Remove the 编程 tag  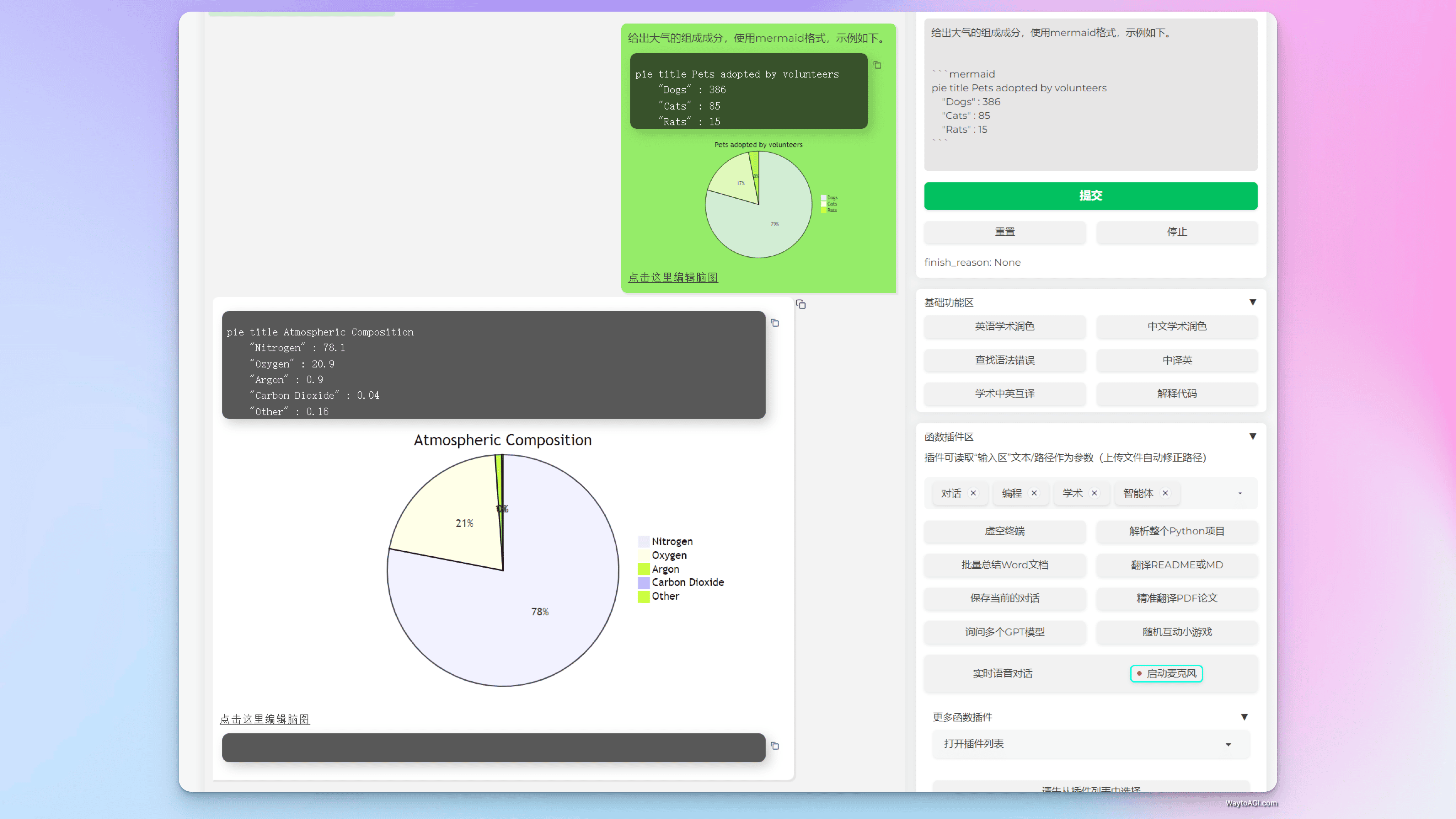(1034, 493)
